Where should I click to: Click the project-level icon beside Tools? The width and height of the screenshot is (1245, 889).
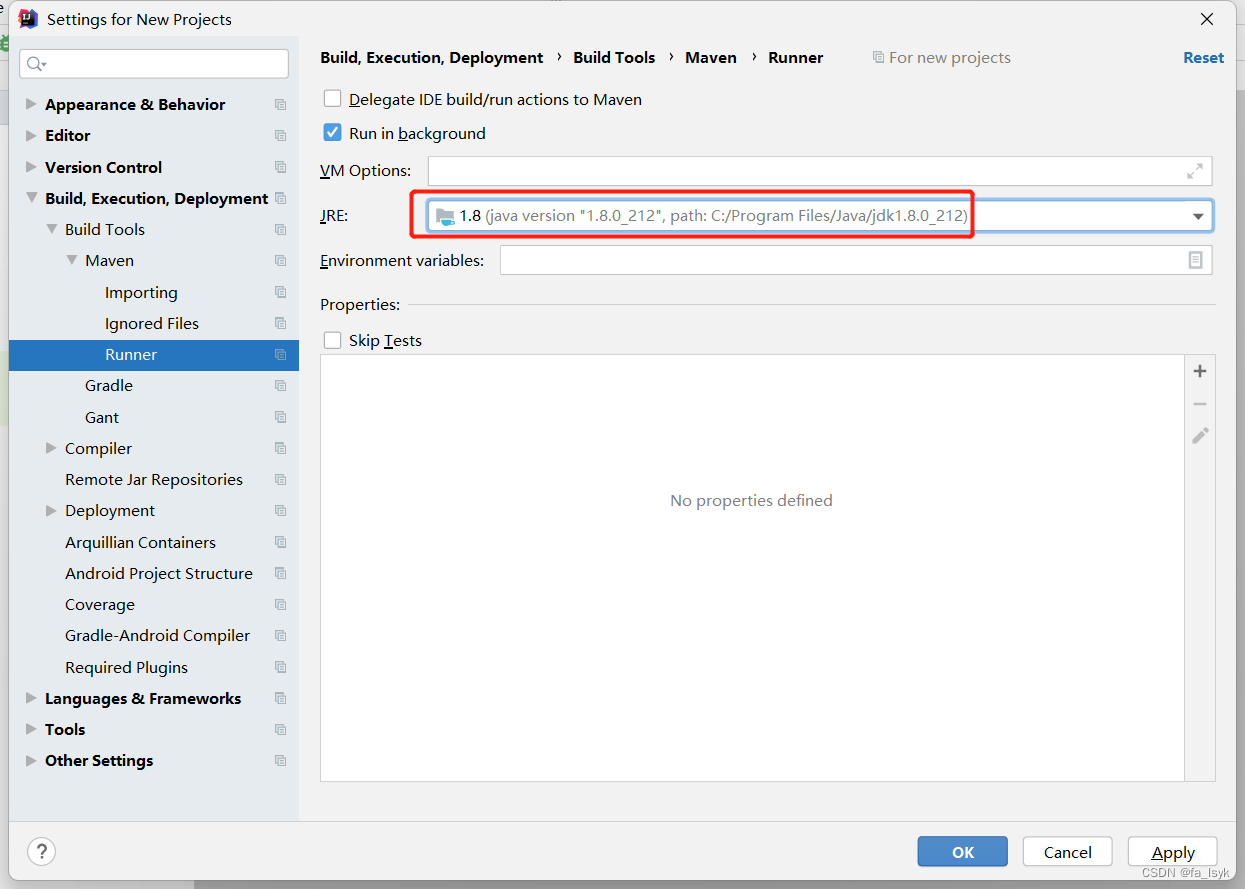280,730
